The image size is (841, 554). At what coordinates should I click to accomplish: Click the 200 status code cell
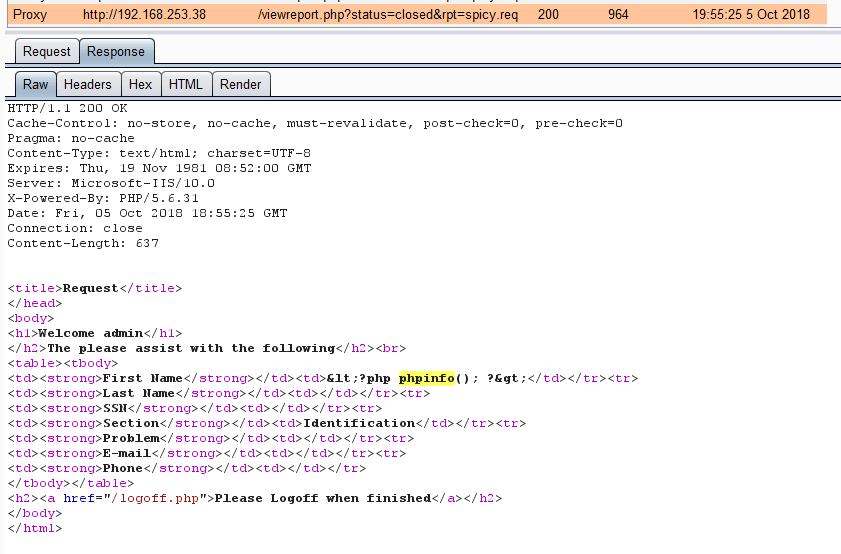tap(548, 16)
